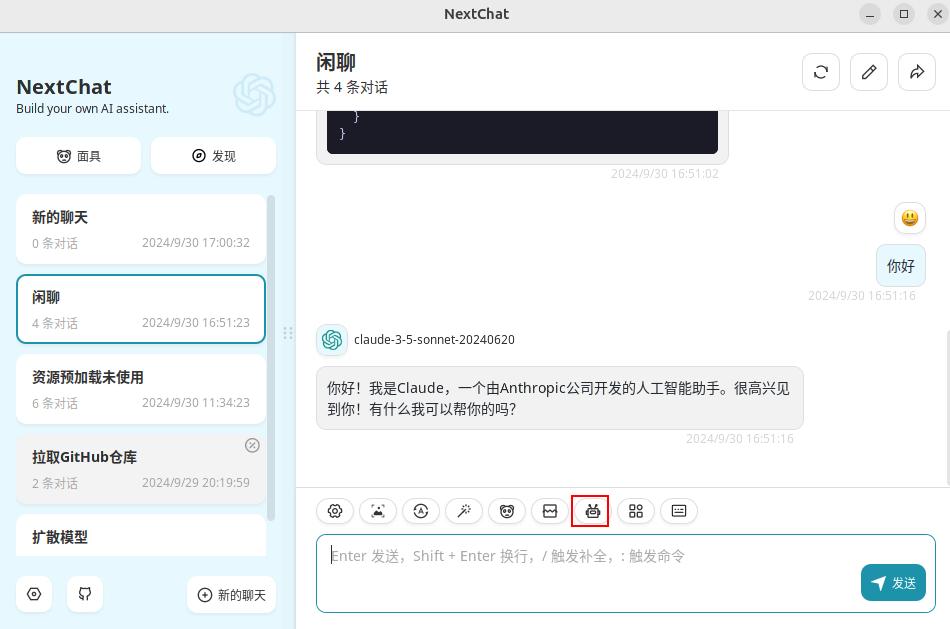950x629 pixels.
Task: Send message with 发送 button
Action: click(x=893, y=583)
